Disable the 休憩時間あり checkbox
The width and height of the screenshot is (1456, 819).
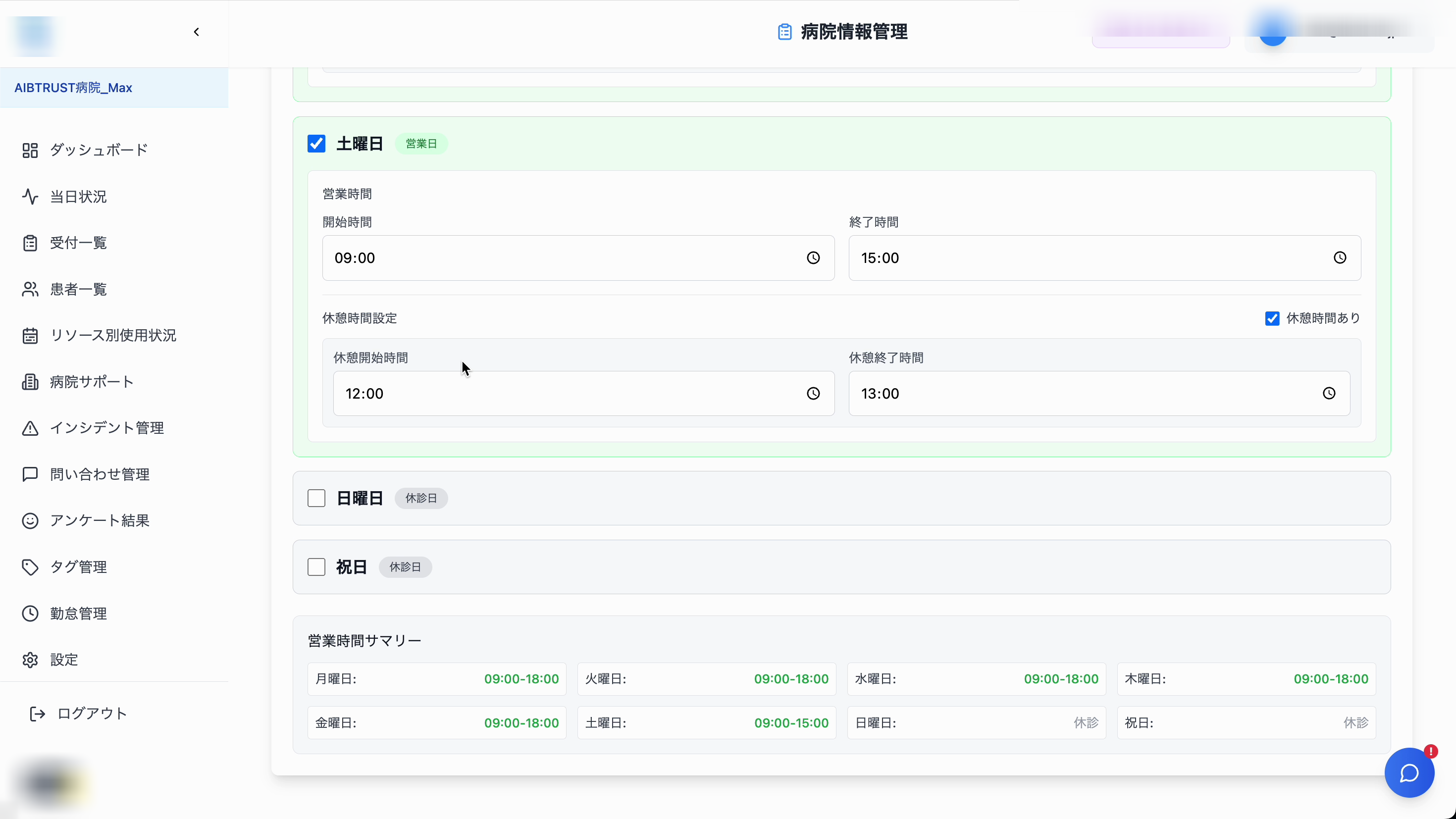pyautogui.click(x=1272, y=318)
